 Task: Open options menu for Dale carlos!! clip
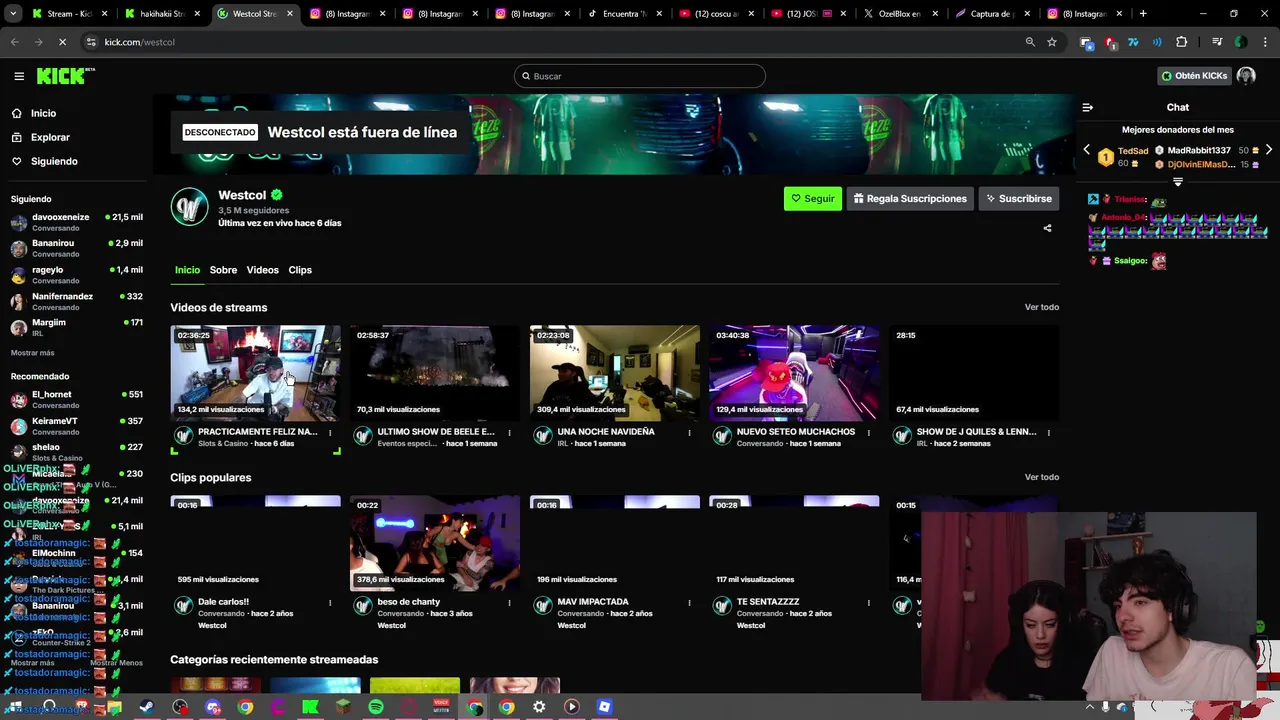[330, 603]
